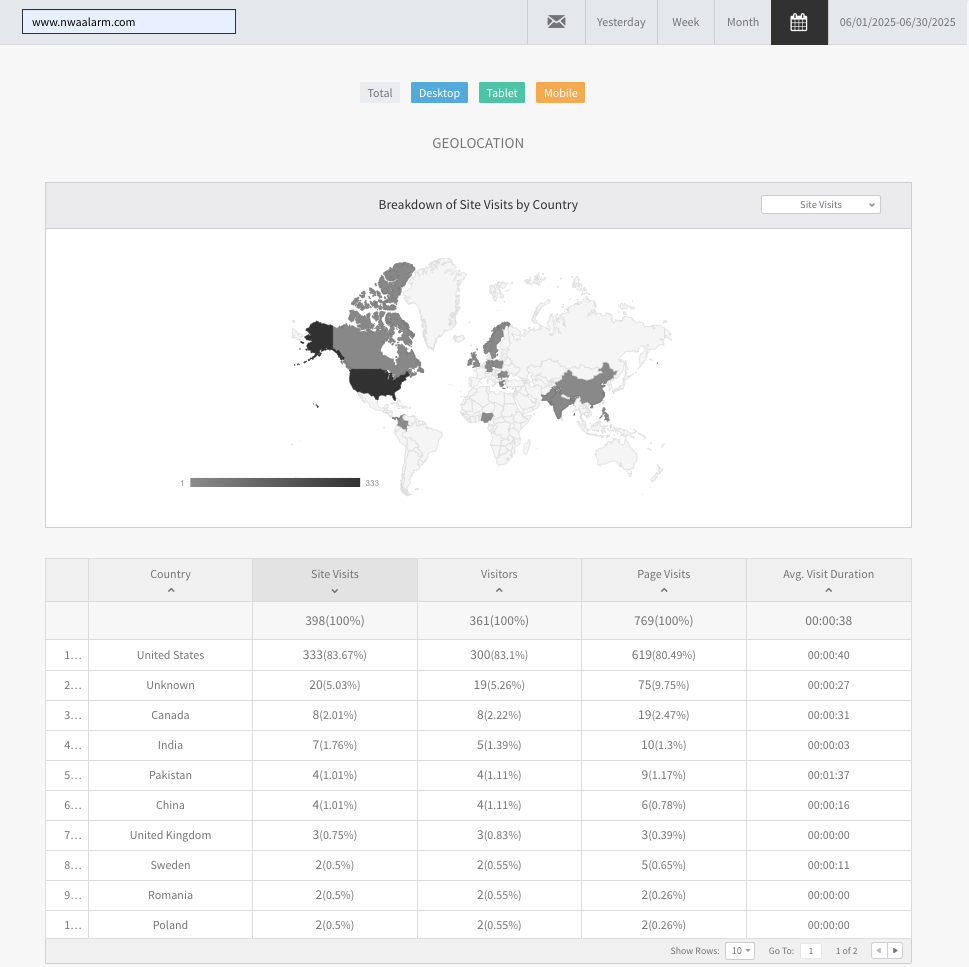This screenshot has width=969, height=967.
Task: Click the envelope email report icon
Action: click(556, 22)
